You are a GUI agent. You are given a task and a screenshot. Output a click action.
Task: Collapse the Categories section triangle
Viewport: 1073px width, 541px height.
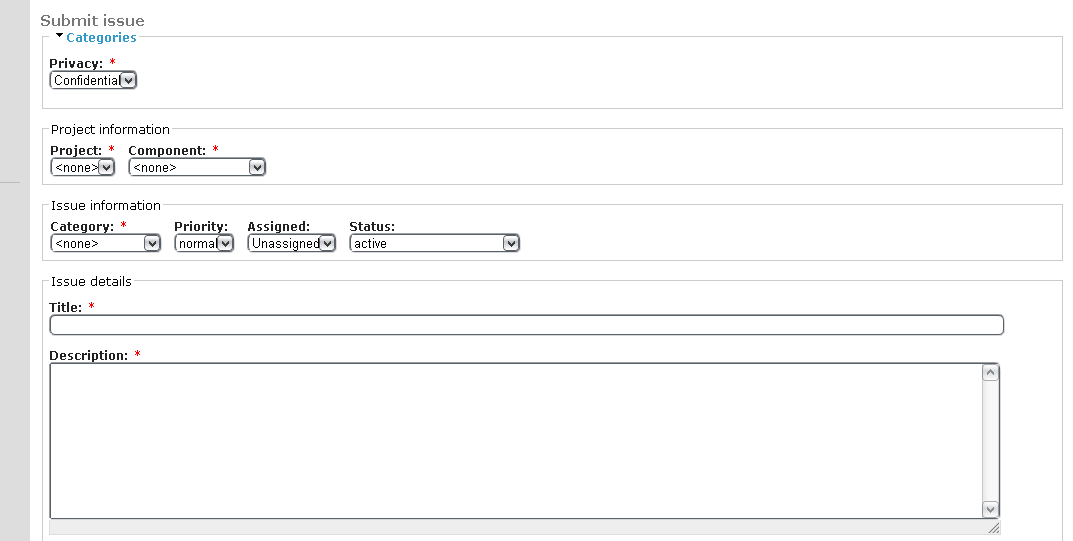click(60, 36)
